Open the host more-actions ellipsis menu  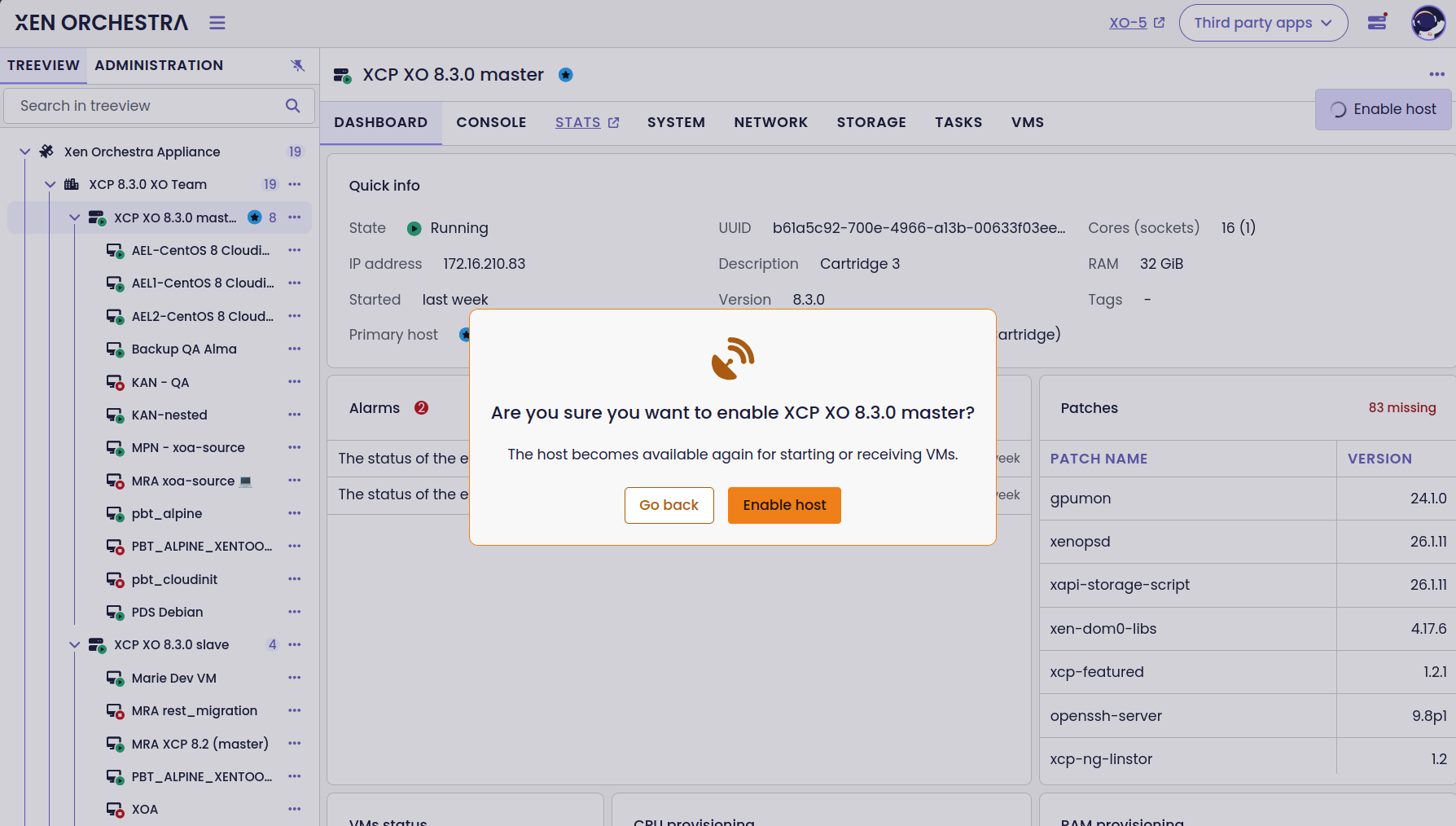[1437, 74]
